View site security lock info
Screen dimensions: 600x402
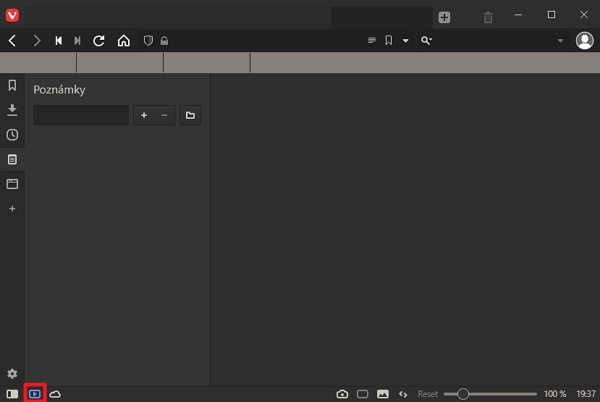click(164, 41)
